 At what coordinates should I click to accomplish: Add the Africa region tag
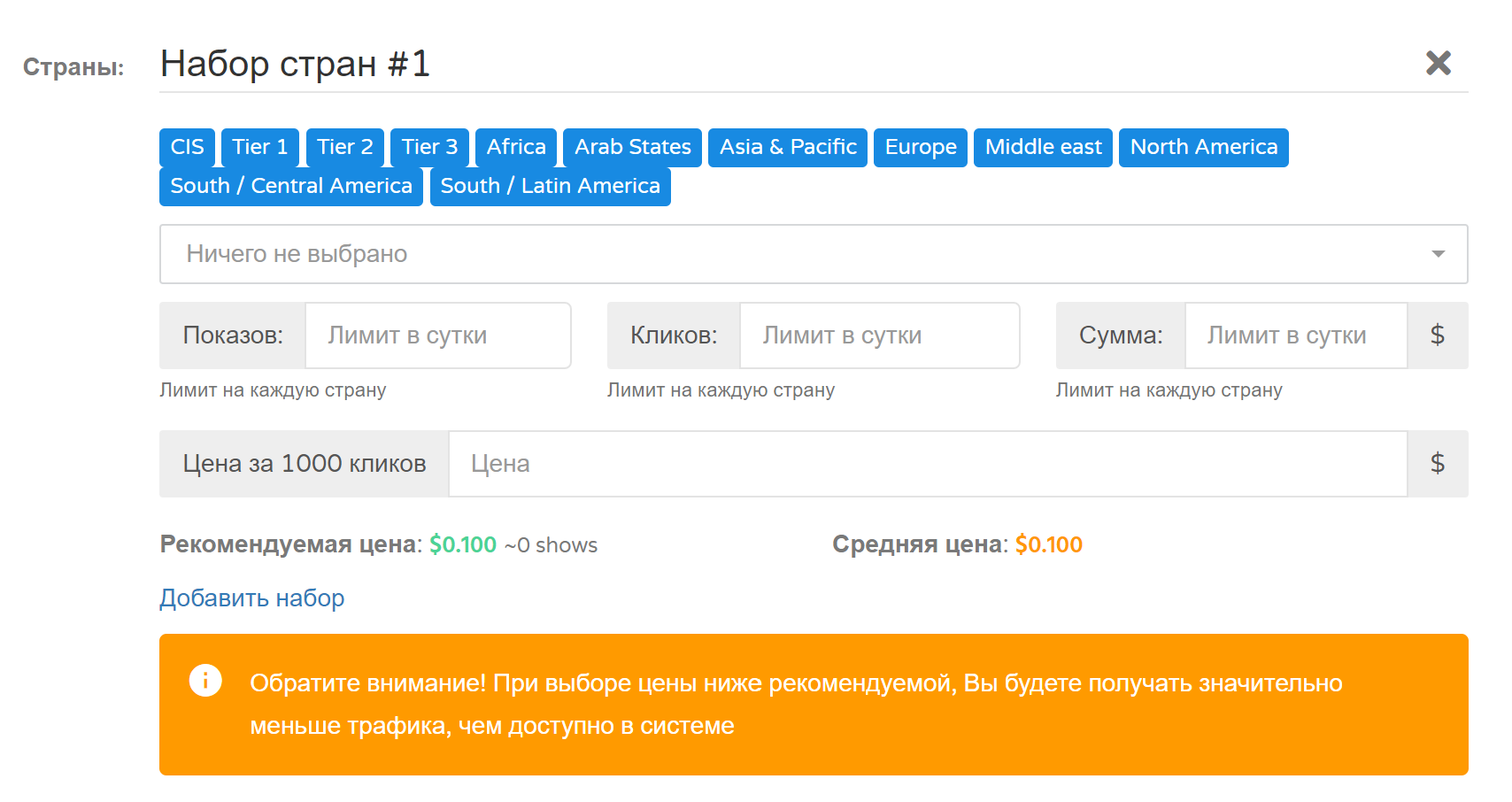tap(515, 147)
